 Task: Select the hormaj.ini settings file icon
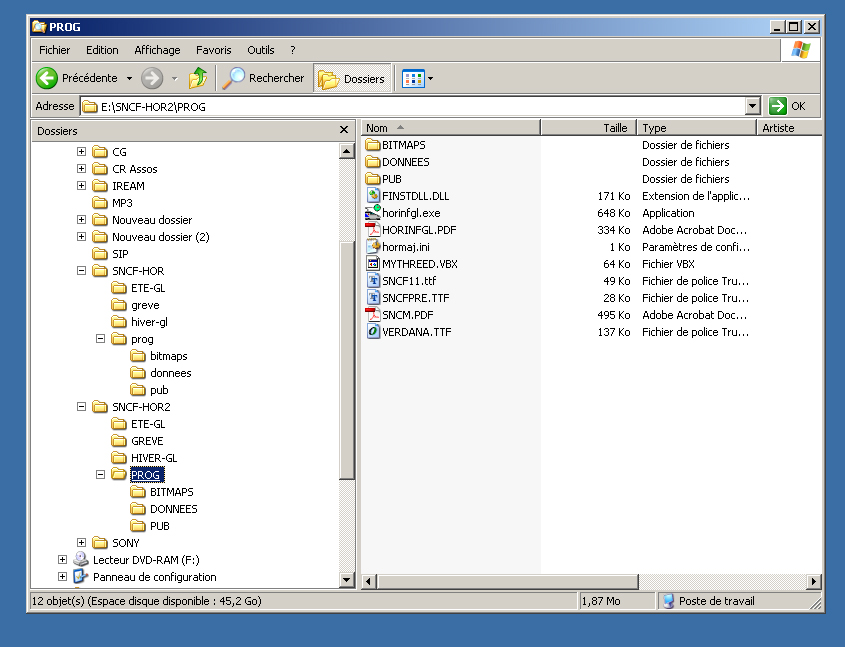click(x=373, y=247)
